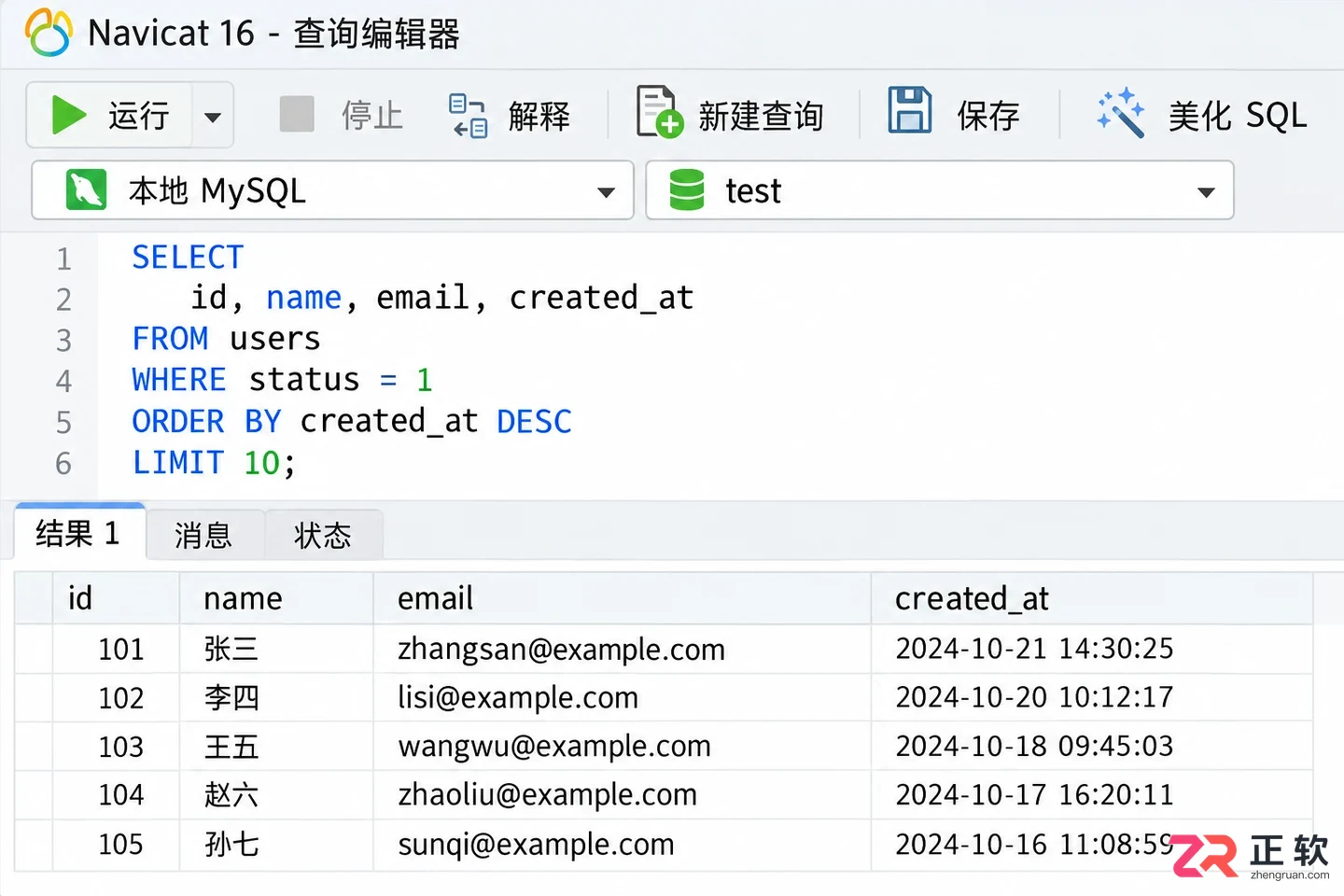Select the cell containing 张三
This screenshot has height=896, width=1344.
tap(276, 649)
